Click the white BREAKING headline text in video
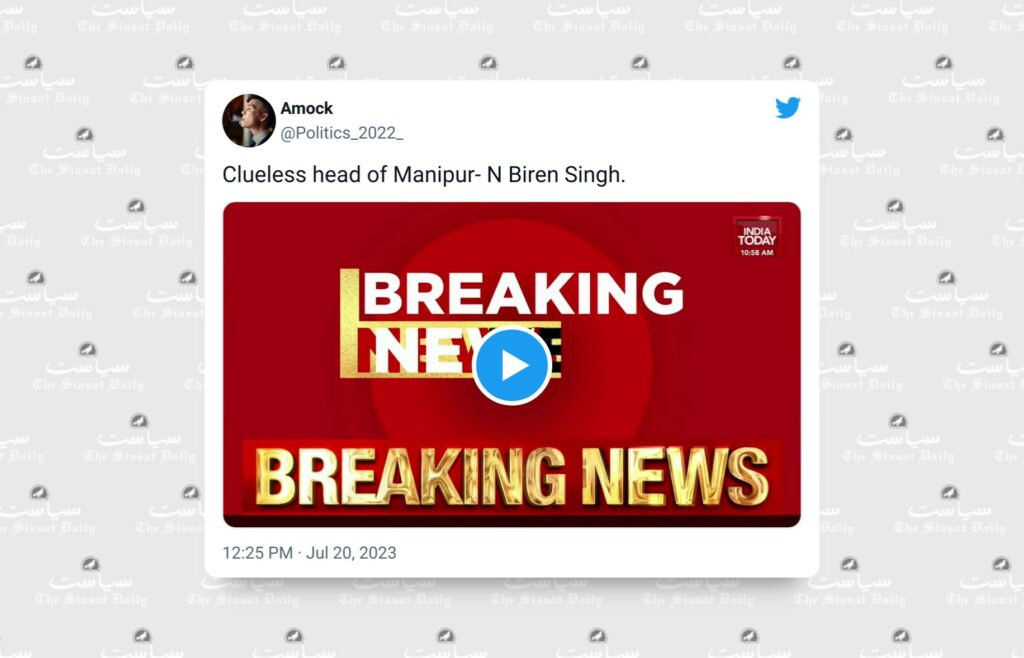This screenshot has height=658, width=1024. [x=523, y=293]
